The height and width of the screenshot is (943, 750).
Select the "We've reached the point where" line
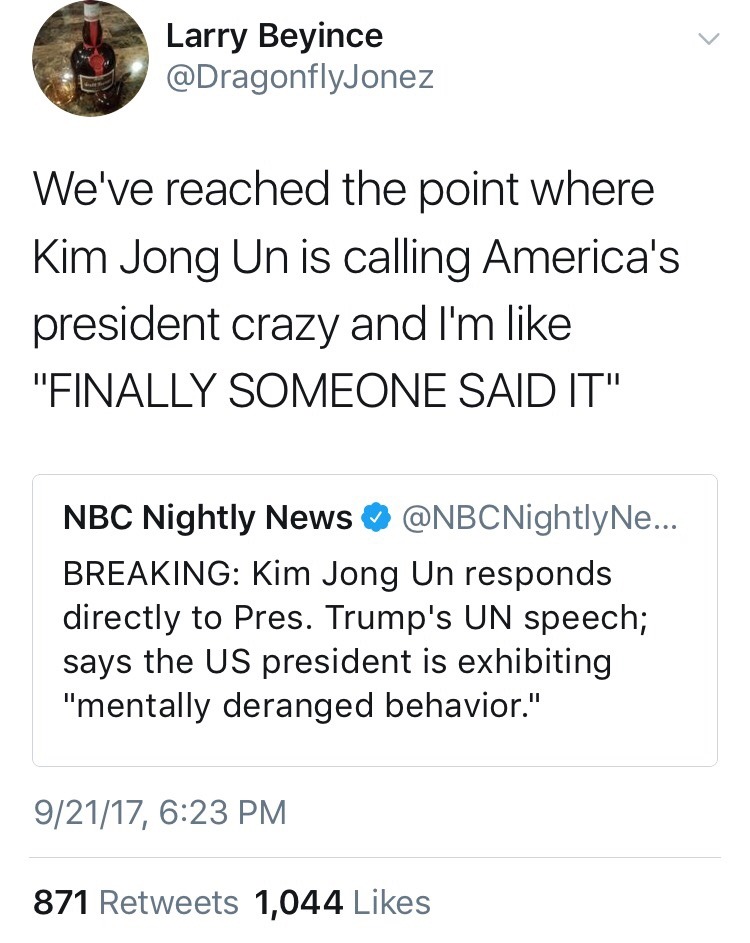tap(343, 190)
